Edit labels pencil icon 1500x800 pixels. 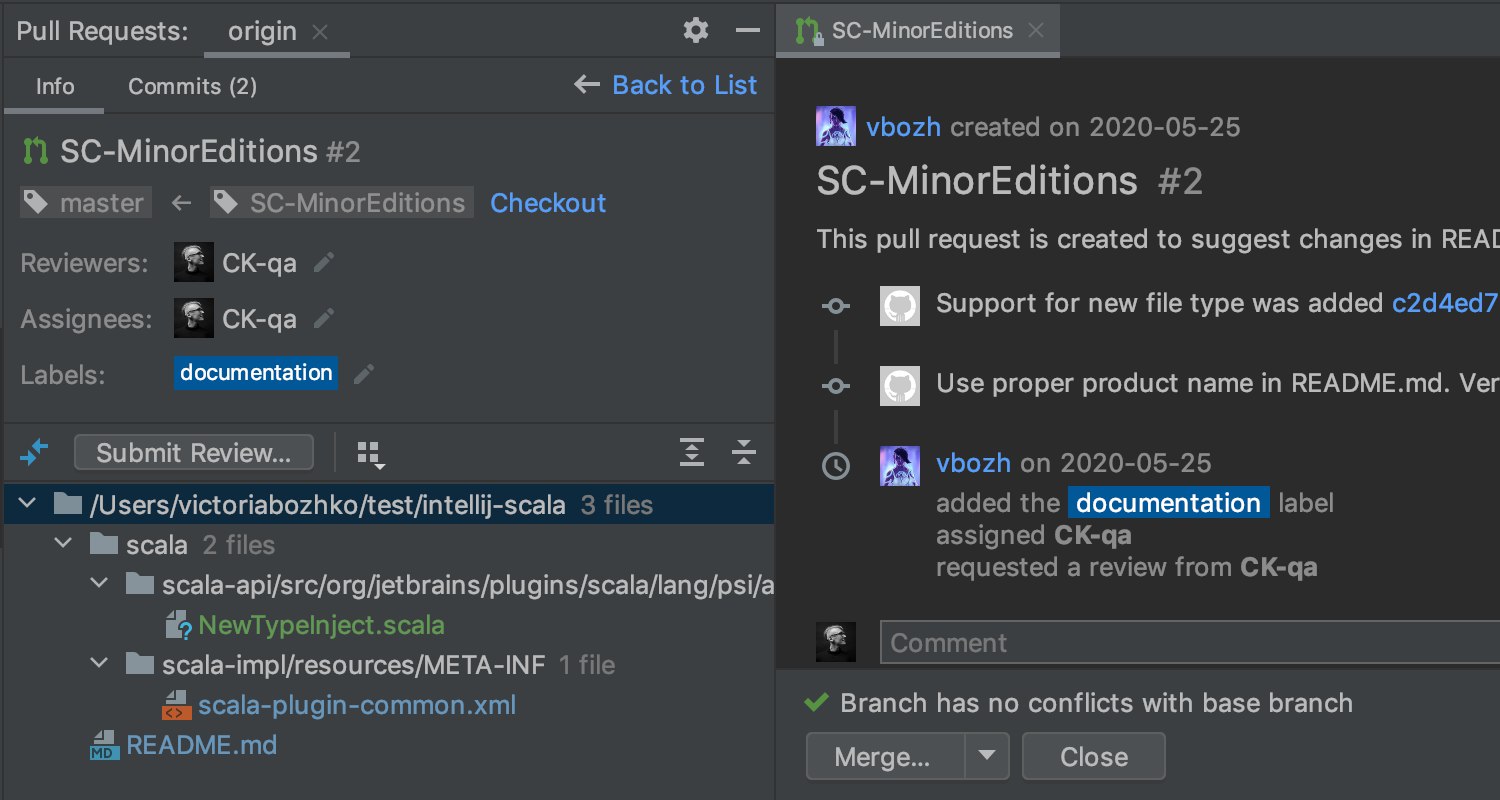tap(364, 374)
